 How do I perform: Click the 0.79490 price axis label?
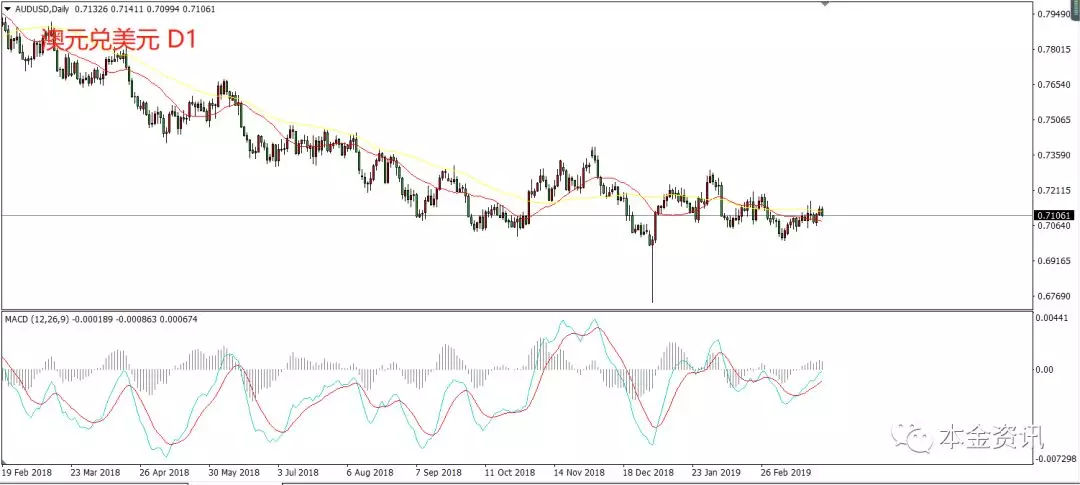tap(1055, 14)
